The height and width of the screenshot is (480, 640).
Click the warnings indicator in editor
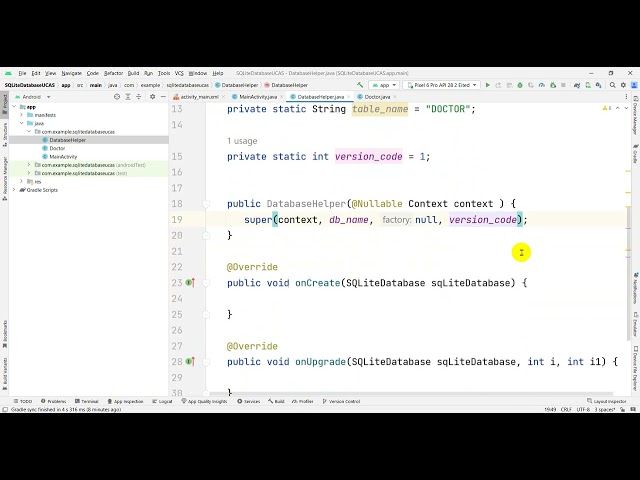click(607, 108)
